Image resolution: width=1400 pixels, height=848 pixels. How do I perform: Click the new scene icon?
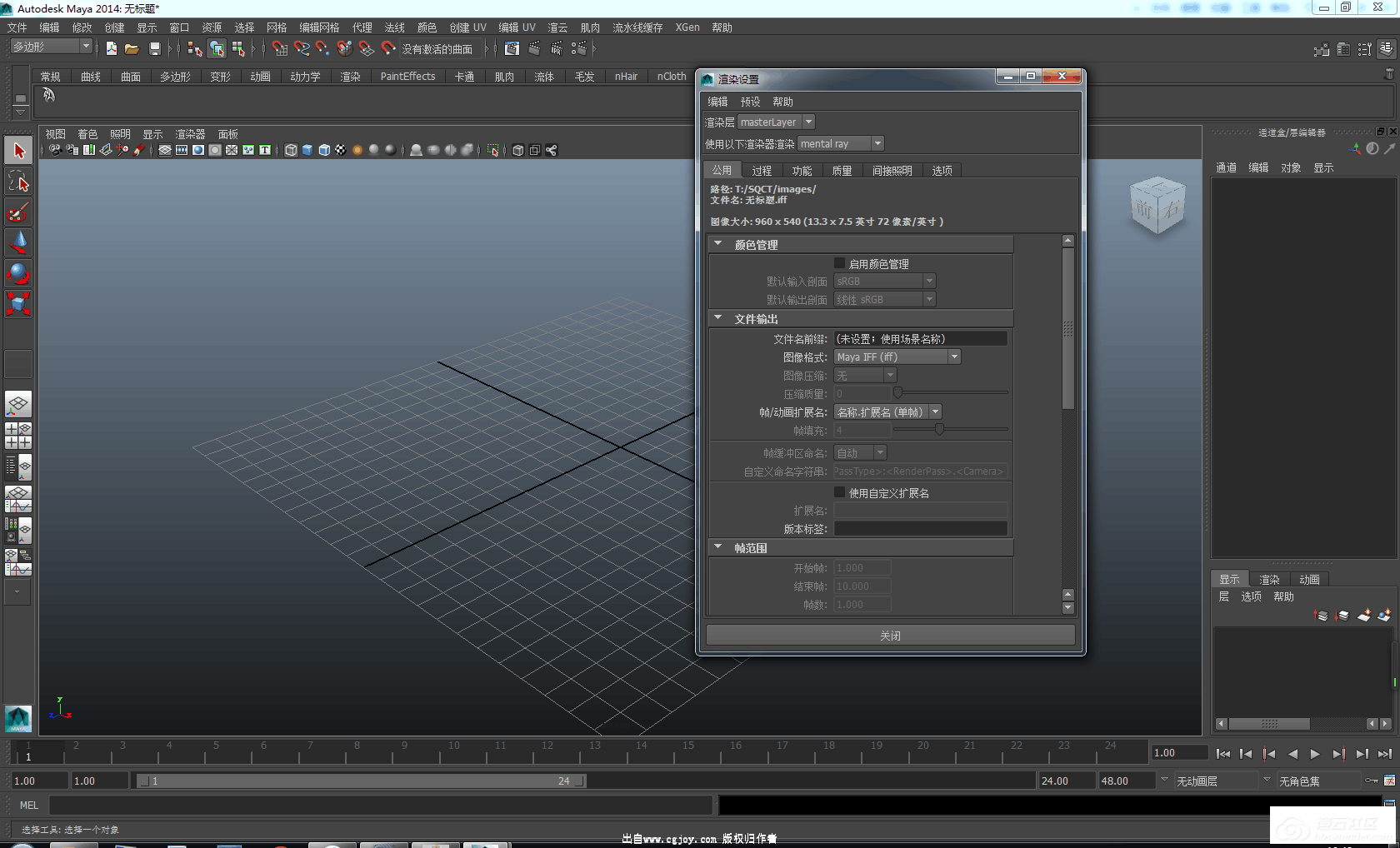tap(111, 49)
